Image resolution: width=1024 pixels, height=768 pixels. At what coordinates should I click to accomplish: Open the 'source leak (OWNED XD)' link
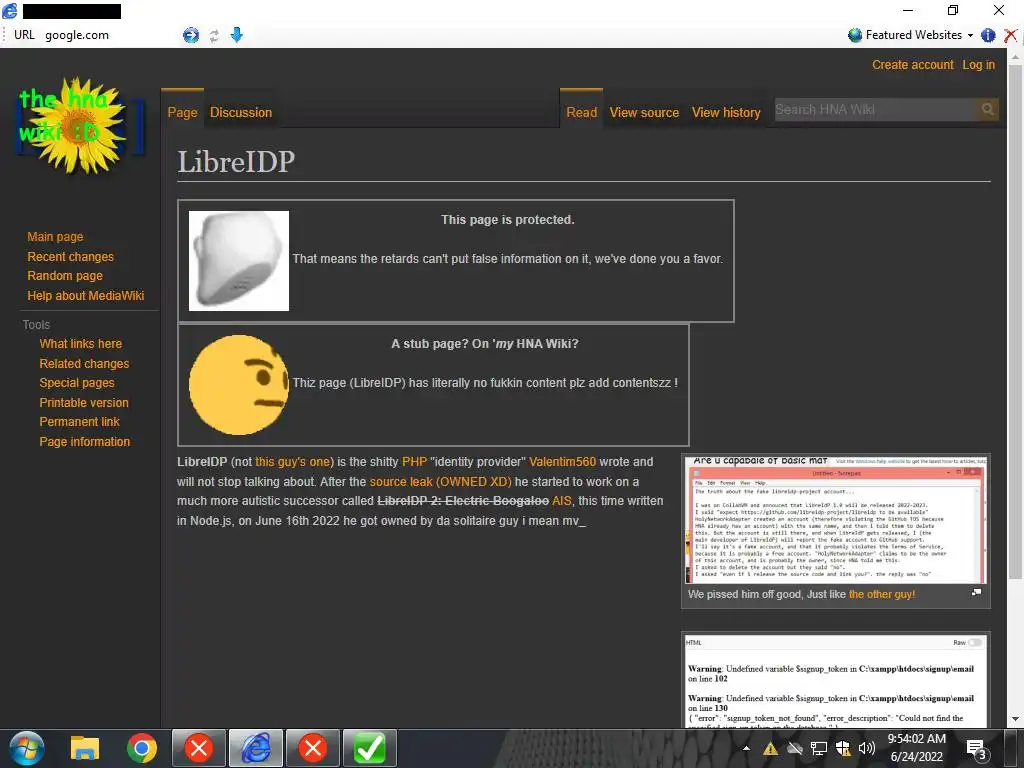[x=440, y=482]
